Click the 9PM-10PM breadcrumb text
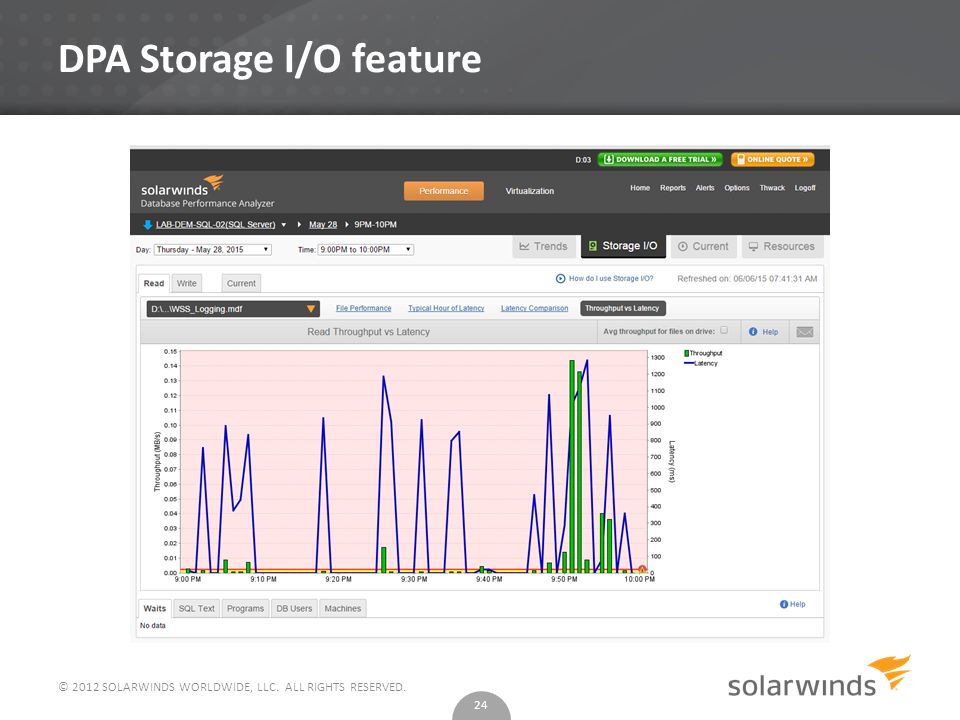The image size is (960, 720). [x=375, y=225]
